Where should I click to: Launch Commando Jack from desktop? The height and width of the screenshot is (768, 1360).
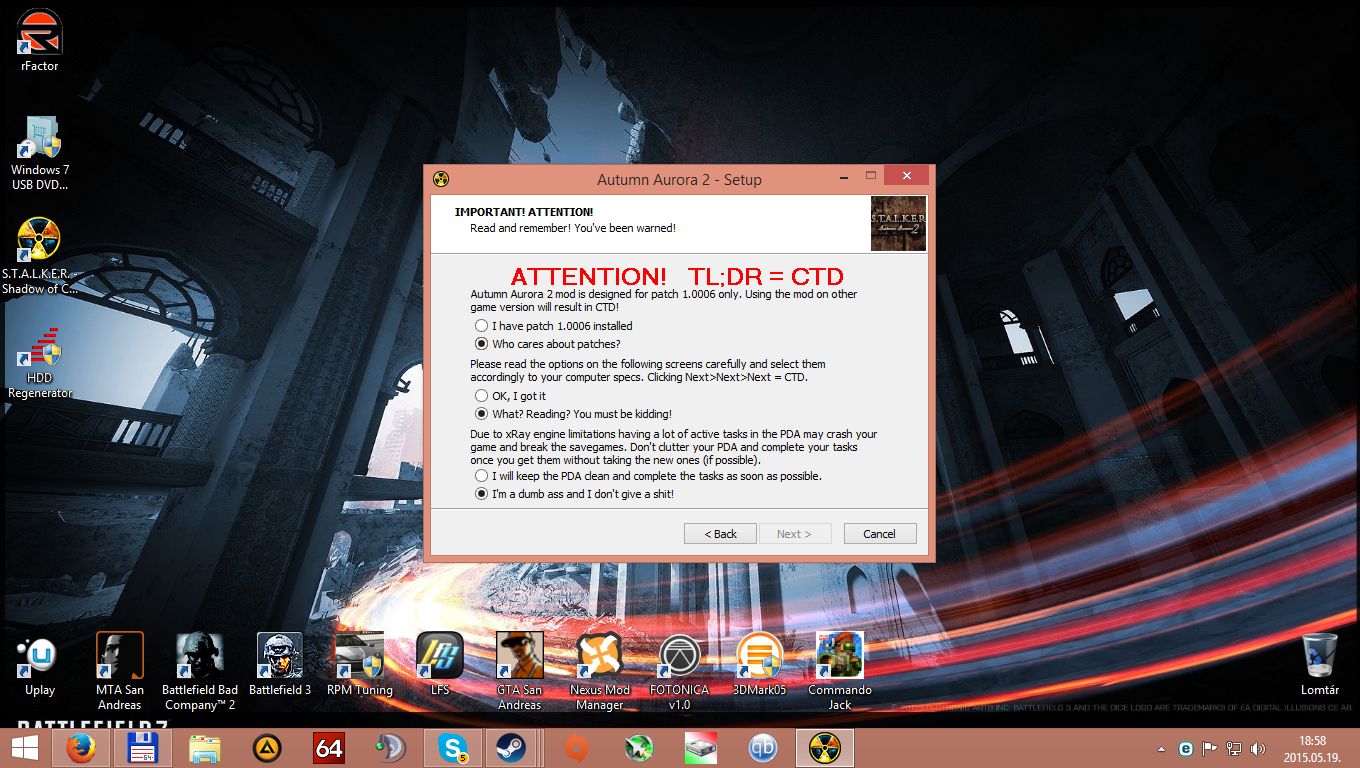coord(840,671)
